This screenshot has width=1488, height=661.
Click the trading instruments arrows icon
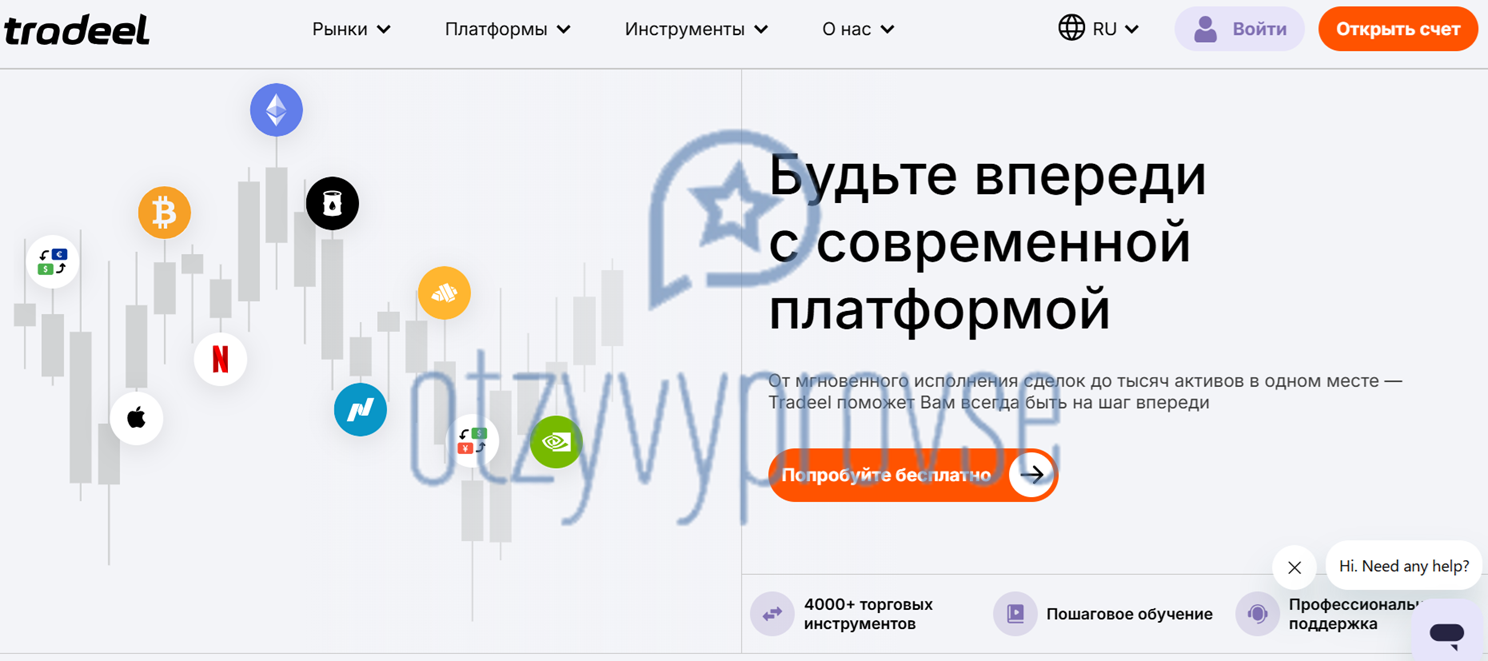coord(772,614)
